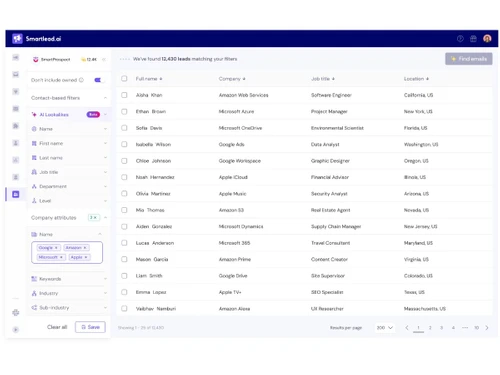Click the Smartlead.ai logo icon
Image resolution: width=500 pixels, height=375 pixels.
tap(17, 39)
